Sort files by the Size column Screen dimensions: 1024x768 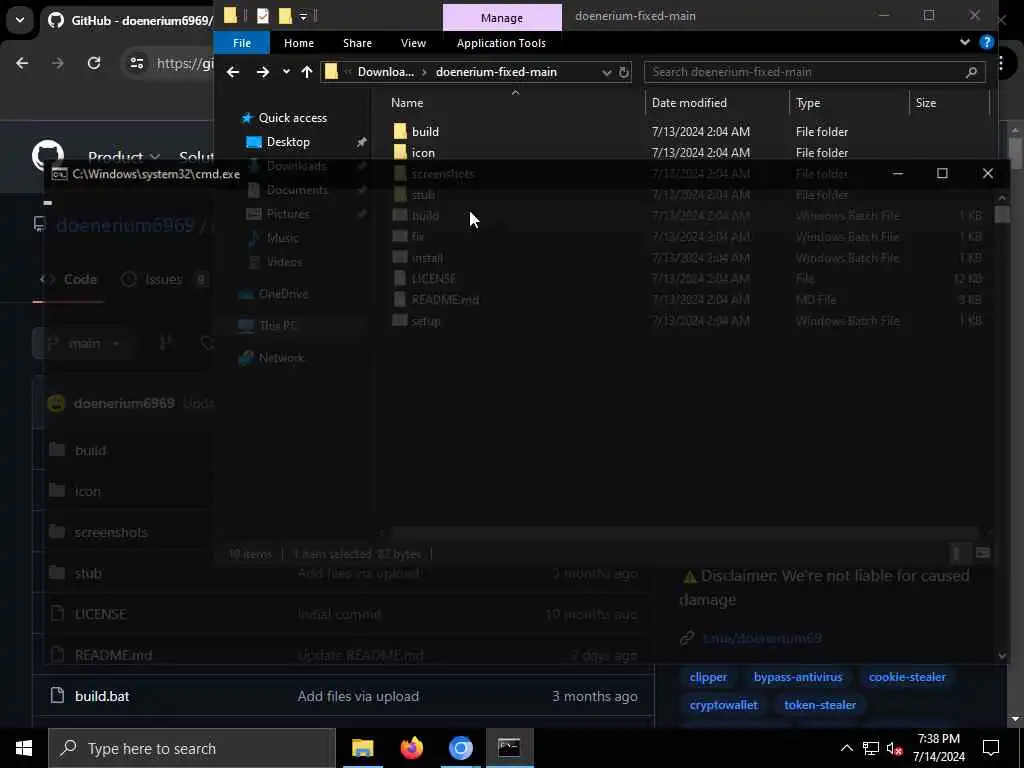(925, 103)
